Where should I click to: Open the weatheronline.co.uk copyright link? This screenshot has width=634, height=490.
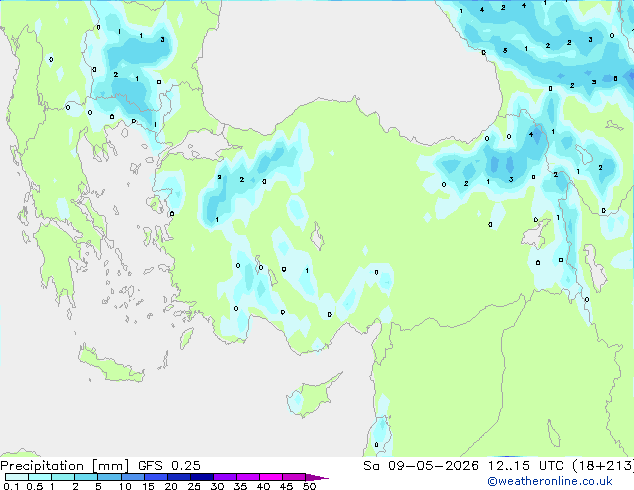pyautogui.click(x=550, y=481)
